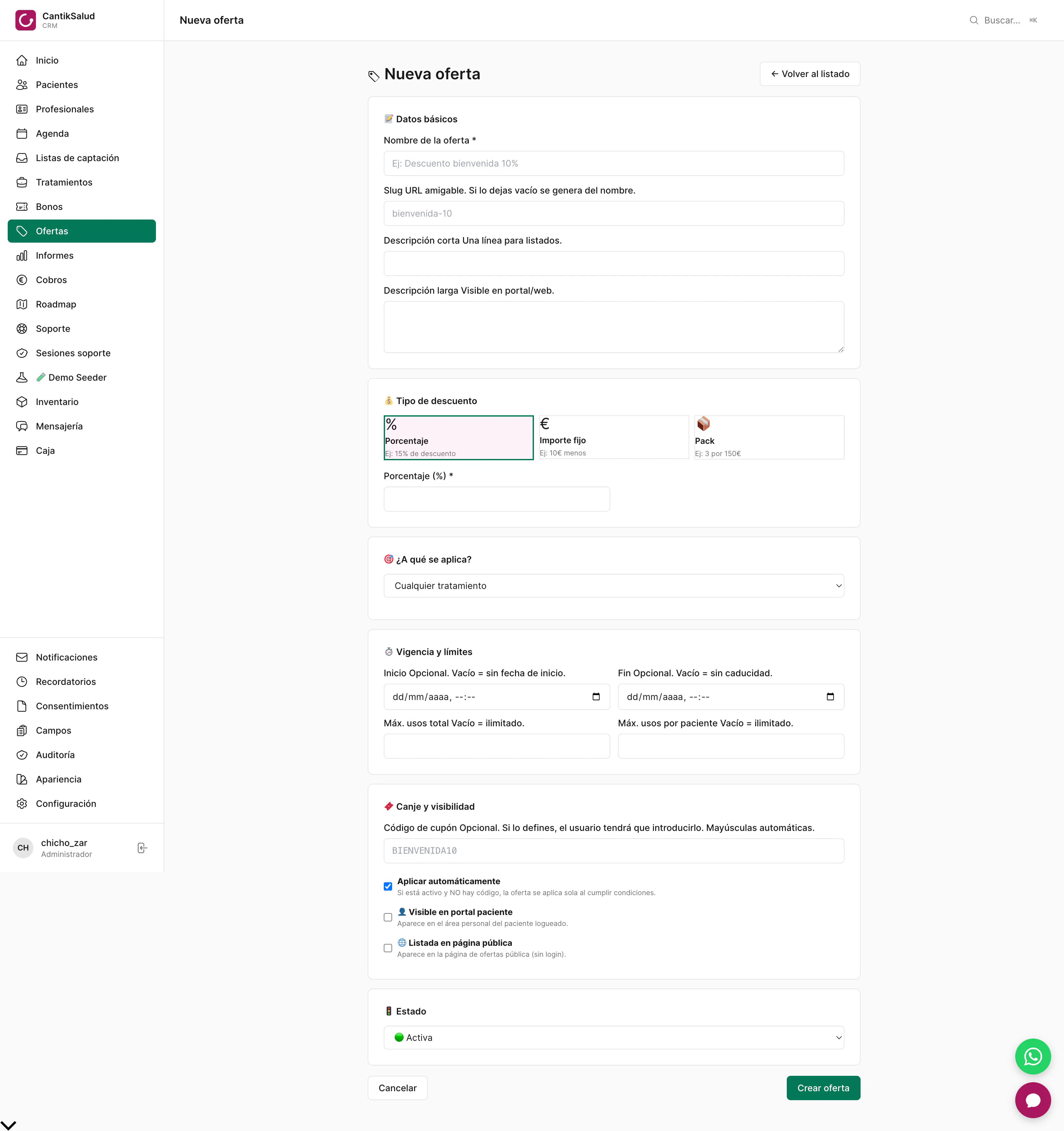Click the Fin date-time field
The width and height of the screenshot is (1064, 1131).
[x=731, y=697]
